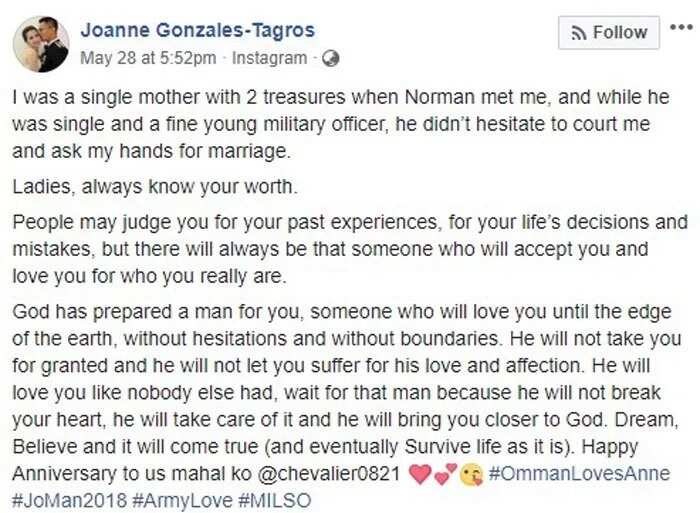Open the Joanne Gonzales-Tagros profile name link
This screenshot has width=700, height=513.
tap(198, 30)
